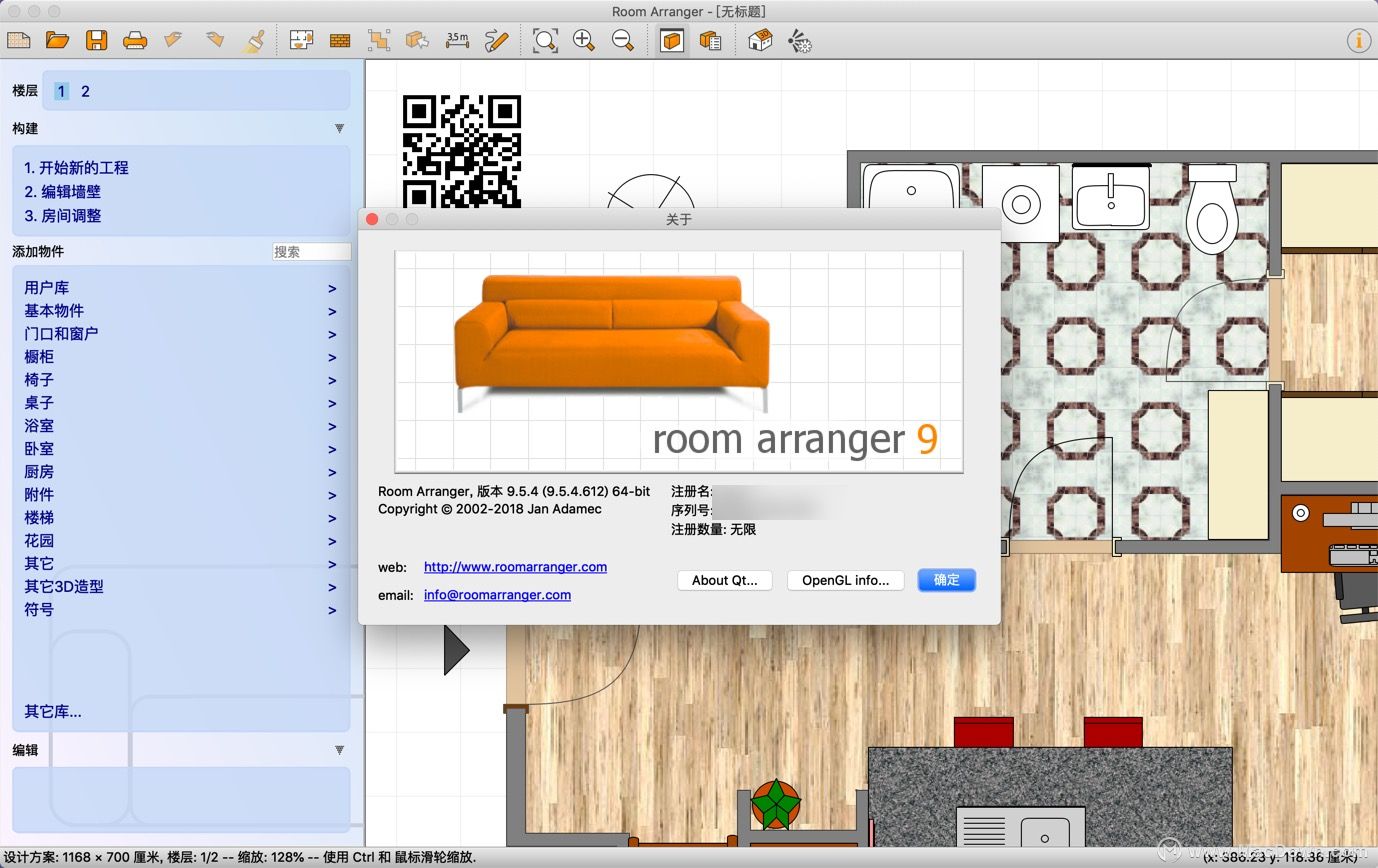Click the dark triangle arrow on the canvas
This screenshot has width=1378, height=868.
point(456,650)
